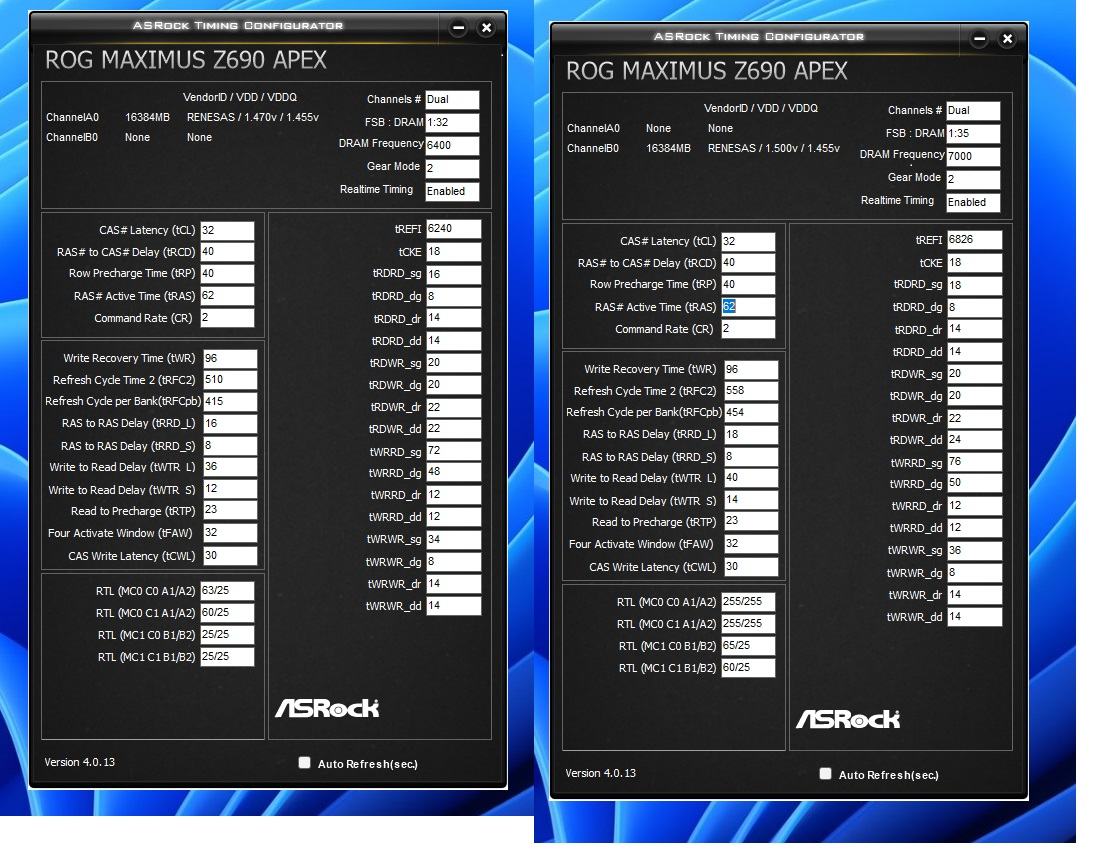Click FSB : DRAM field showing 1:35

tap(973, 134)
